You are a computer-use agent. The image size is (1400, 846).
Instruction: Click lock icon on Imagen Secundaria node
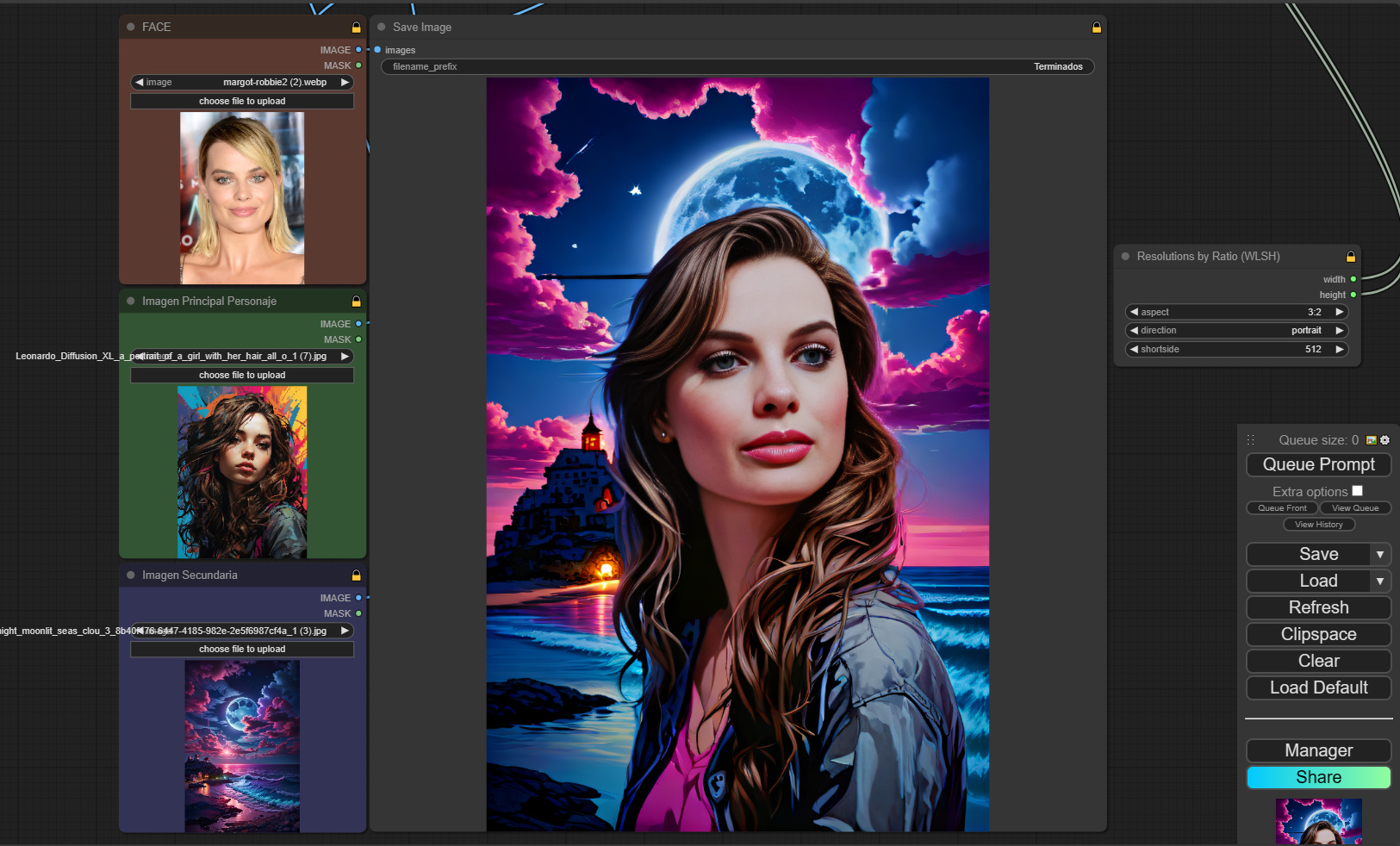coord(356,575)
